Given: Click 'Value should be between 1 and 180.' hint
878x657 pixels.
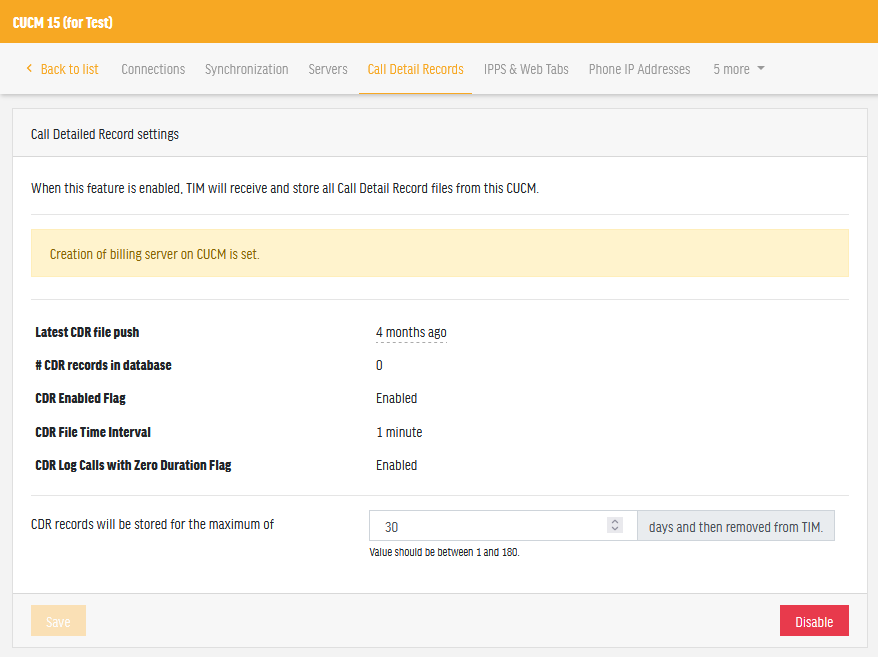Looking at the screenshot, I should point(445,552).
